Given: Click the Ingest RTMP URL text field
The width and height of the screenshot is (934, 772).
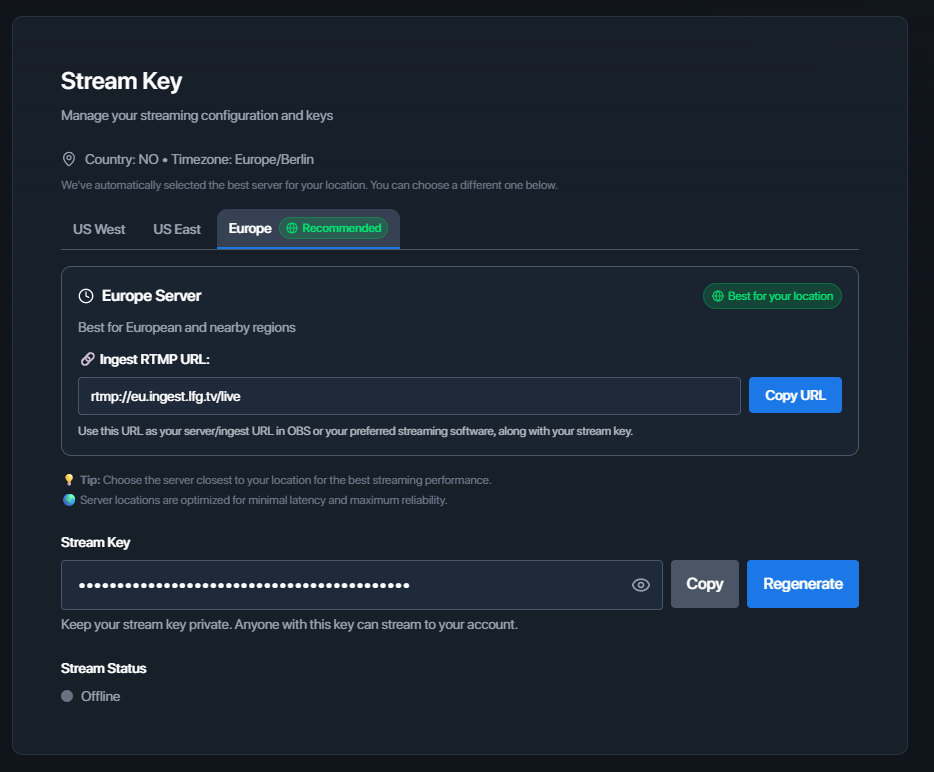Looking at the screenshot, I should point(408,396).
